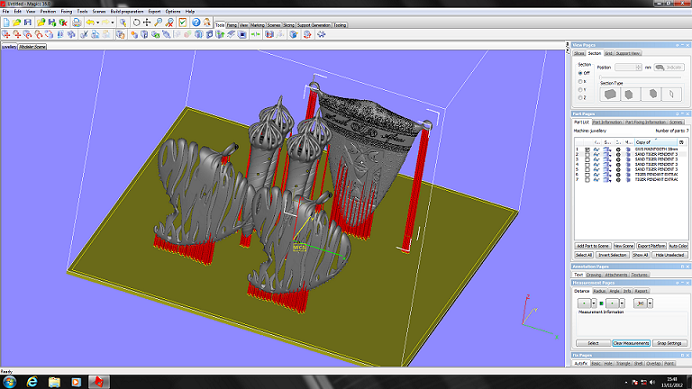
Task: Select the Rotate view tool
Action: coord(136,23)
